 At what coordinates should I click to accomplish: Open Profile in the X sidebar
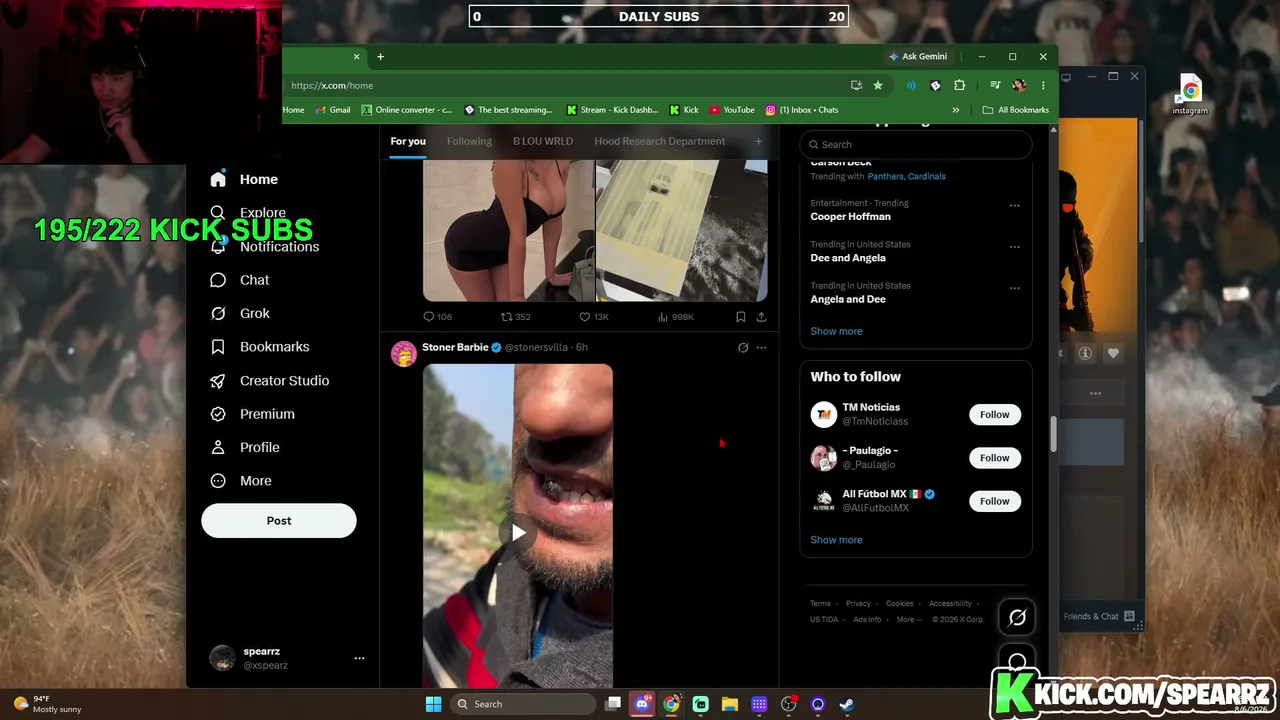point(244,447)
